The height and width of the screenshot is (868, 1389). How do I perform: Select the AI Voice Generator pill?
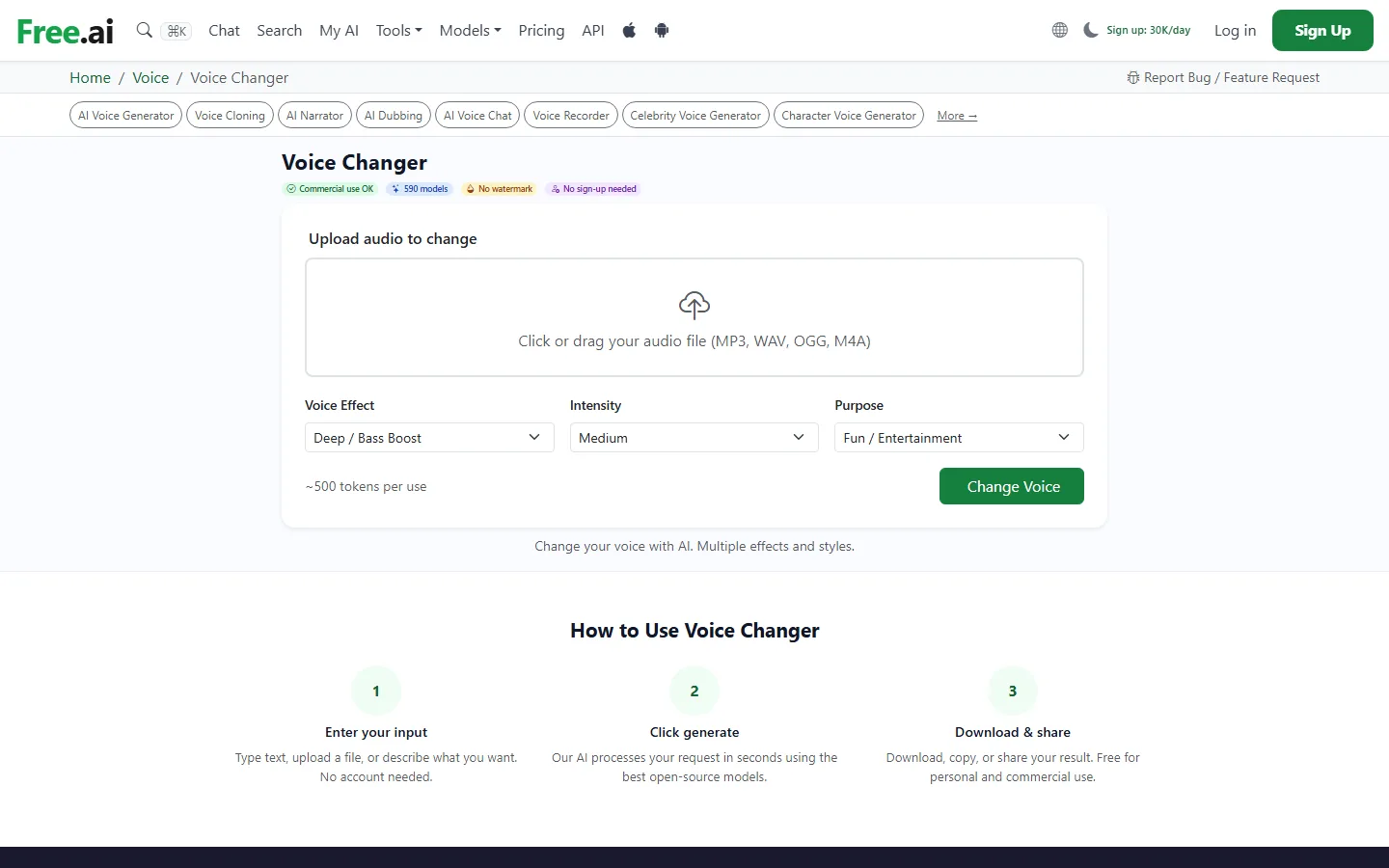pos(126,116)
